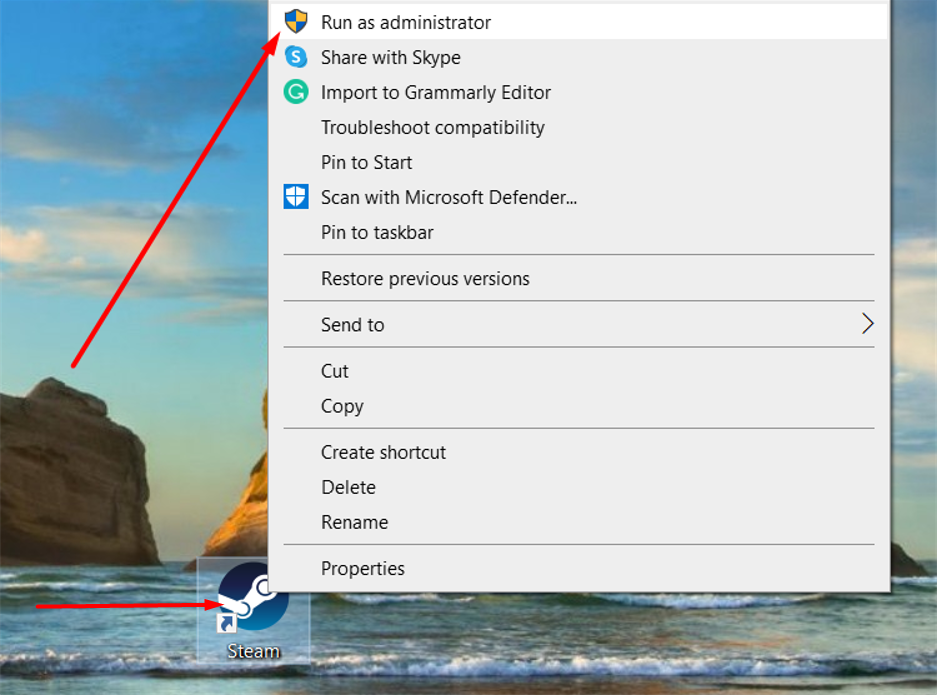Click the Run as administrator shield icon

(x=295, y=22)
